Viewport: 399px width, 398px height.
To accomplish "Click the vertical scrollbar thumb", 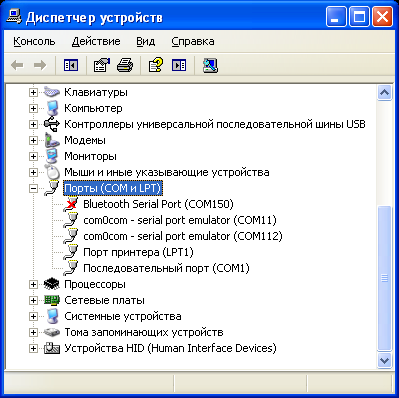I will coord(384,278).
